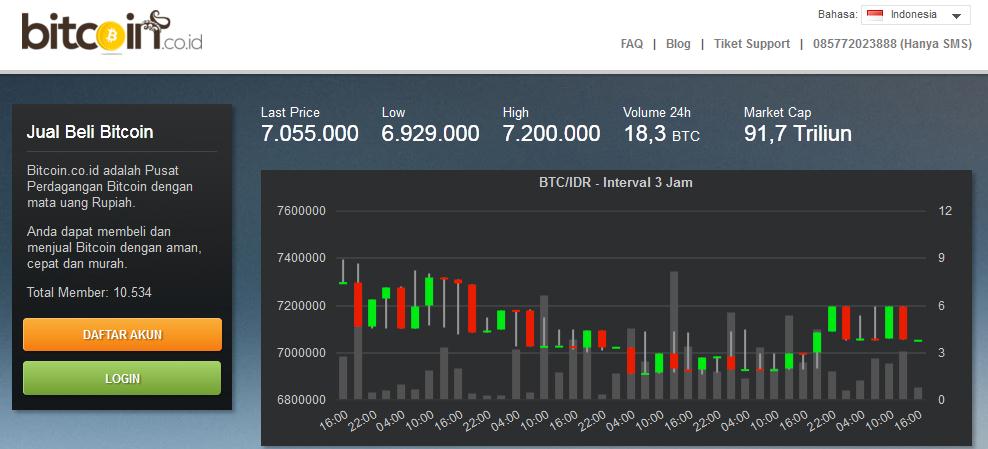The image size is (988, 449).
Task: Click the orange DAFTAR AKUN button
Action: click(x=122, y=334)
